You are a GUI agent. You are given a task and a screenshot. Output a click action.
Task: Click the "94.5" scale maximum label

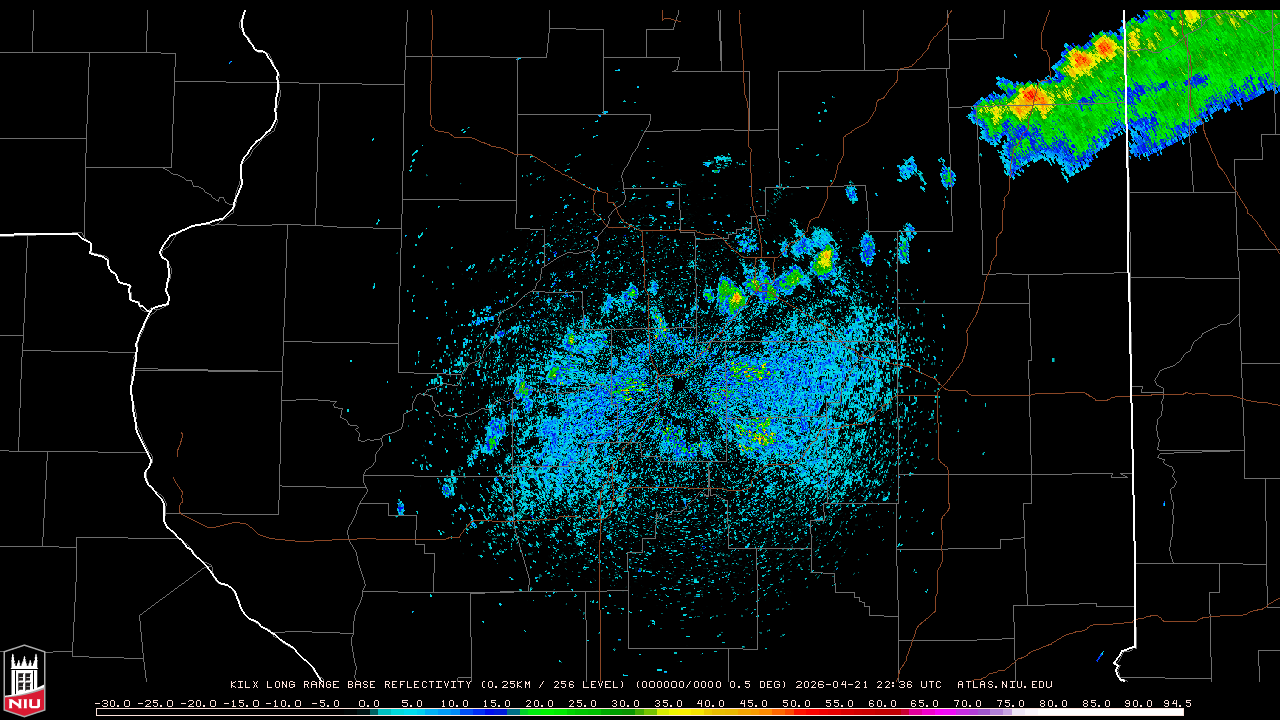pyautogui.click(x=1177, y=703)
